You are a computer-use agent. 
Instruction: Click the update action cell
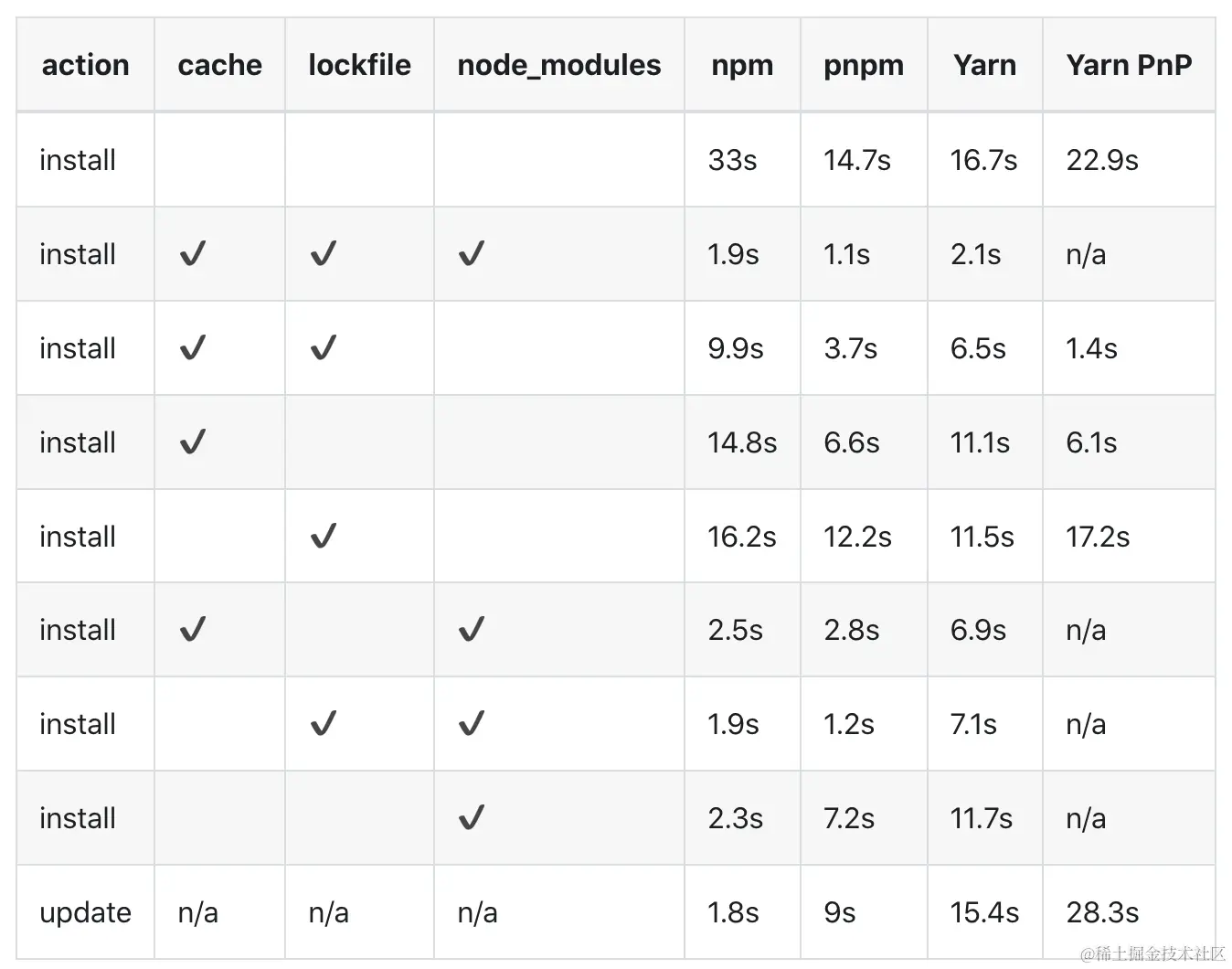[85, 912]
